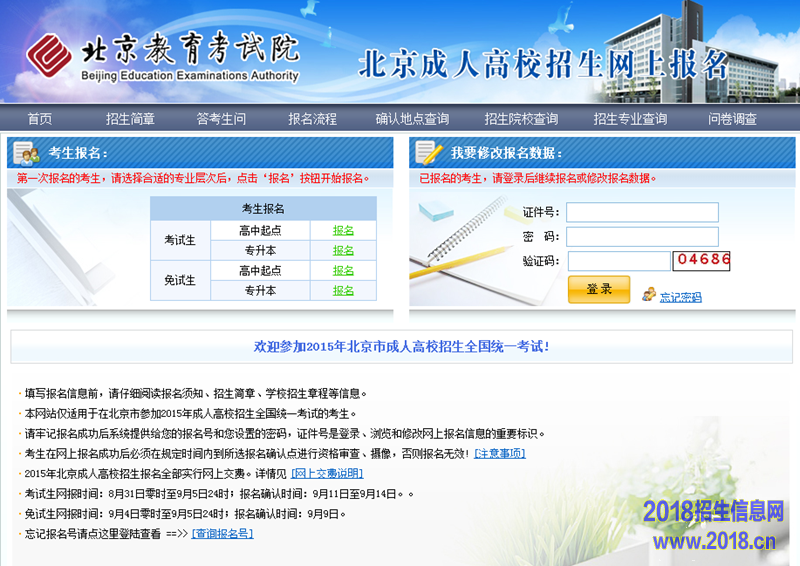Follow the 查询报名号 link
The height and width of the screenshot is (566, 800).
click(x=222, y=533)
